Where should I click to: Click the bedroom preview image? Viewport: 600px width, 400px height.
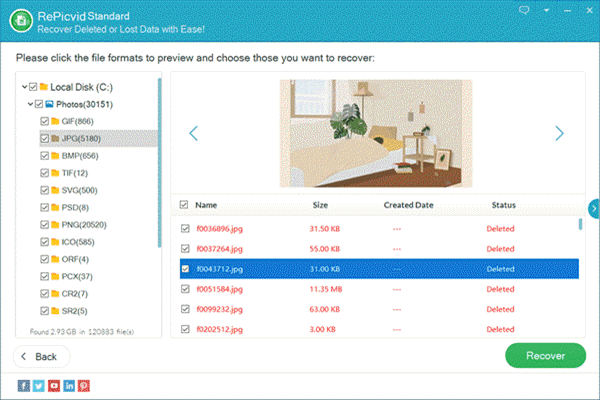pos(376,133)
